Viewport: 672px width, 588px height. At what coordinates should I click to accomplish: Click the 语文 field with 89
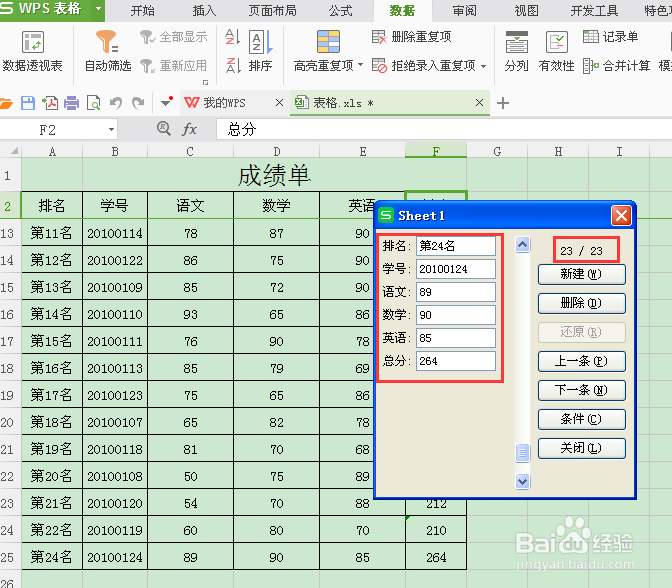coord(456,292)
